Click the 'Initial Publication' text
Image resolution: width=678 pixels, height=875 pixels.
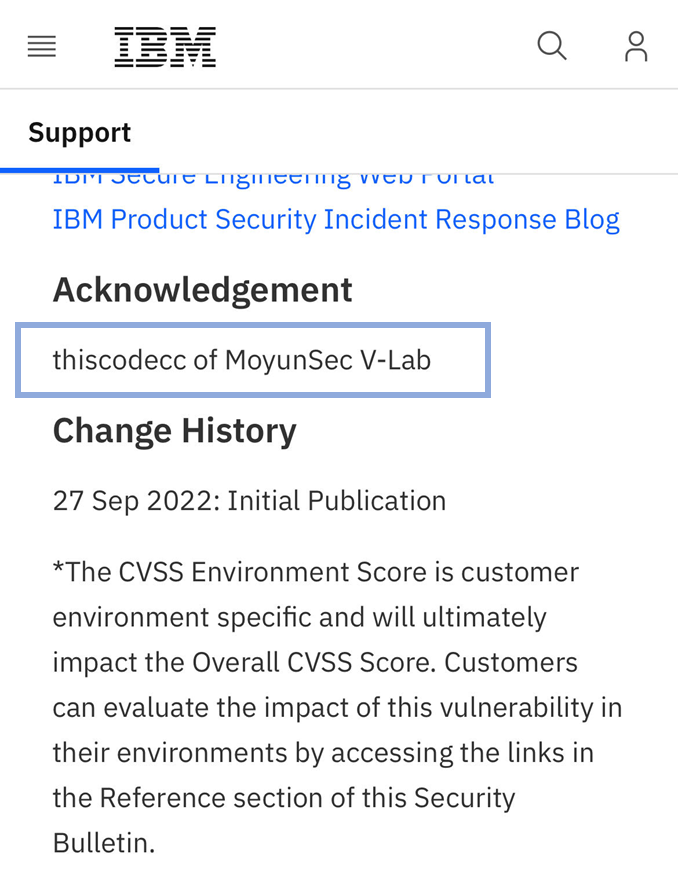click(x=337, y=500)
